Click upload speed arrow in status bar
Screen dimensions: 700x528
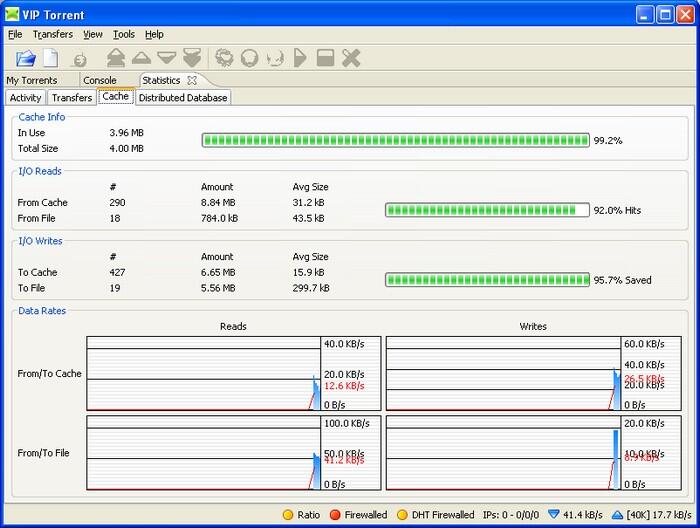tap(617, 515)
